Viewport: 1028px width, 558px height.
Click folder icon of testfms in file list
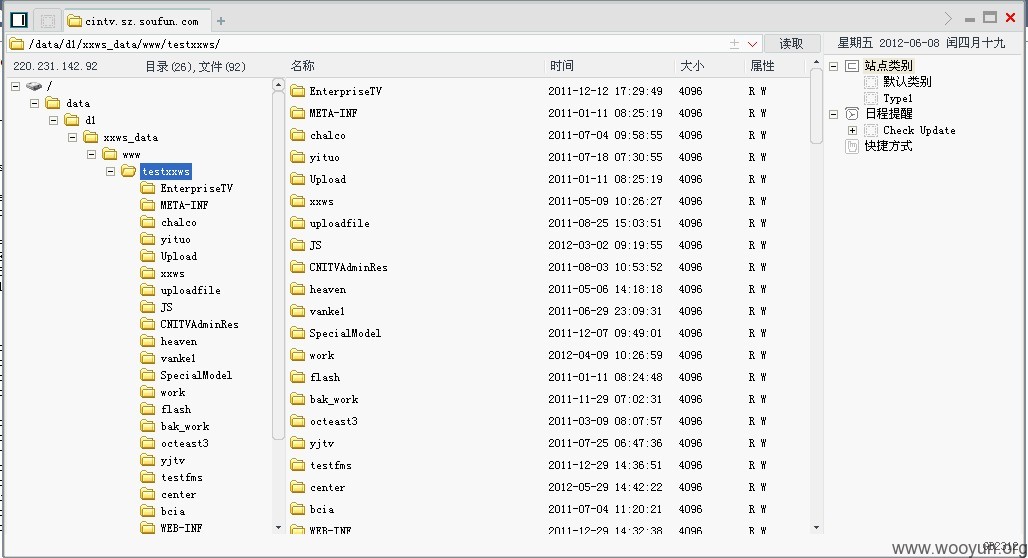tap(298, 466)
